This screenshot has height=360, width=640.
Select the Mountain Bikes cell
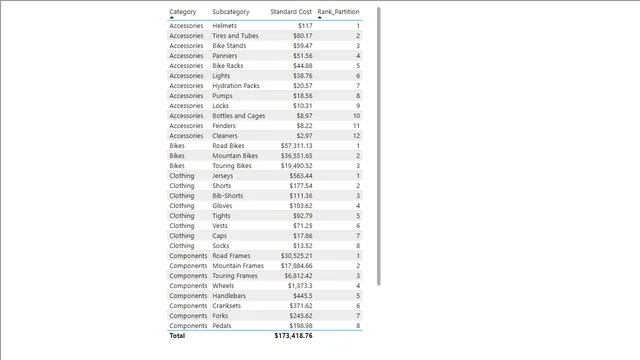coord(235,156)
